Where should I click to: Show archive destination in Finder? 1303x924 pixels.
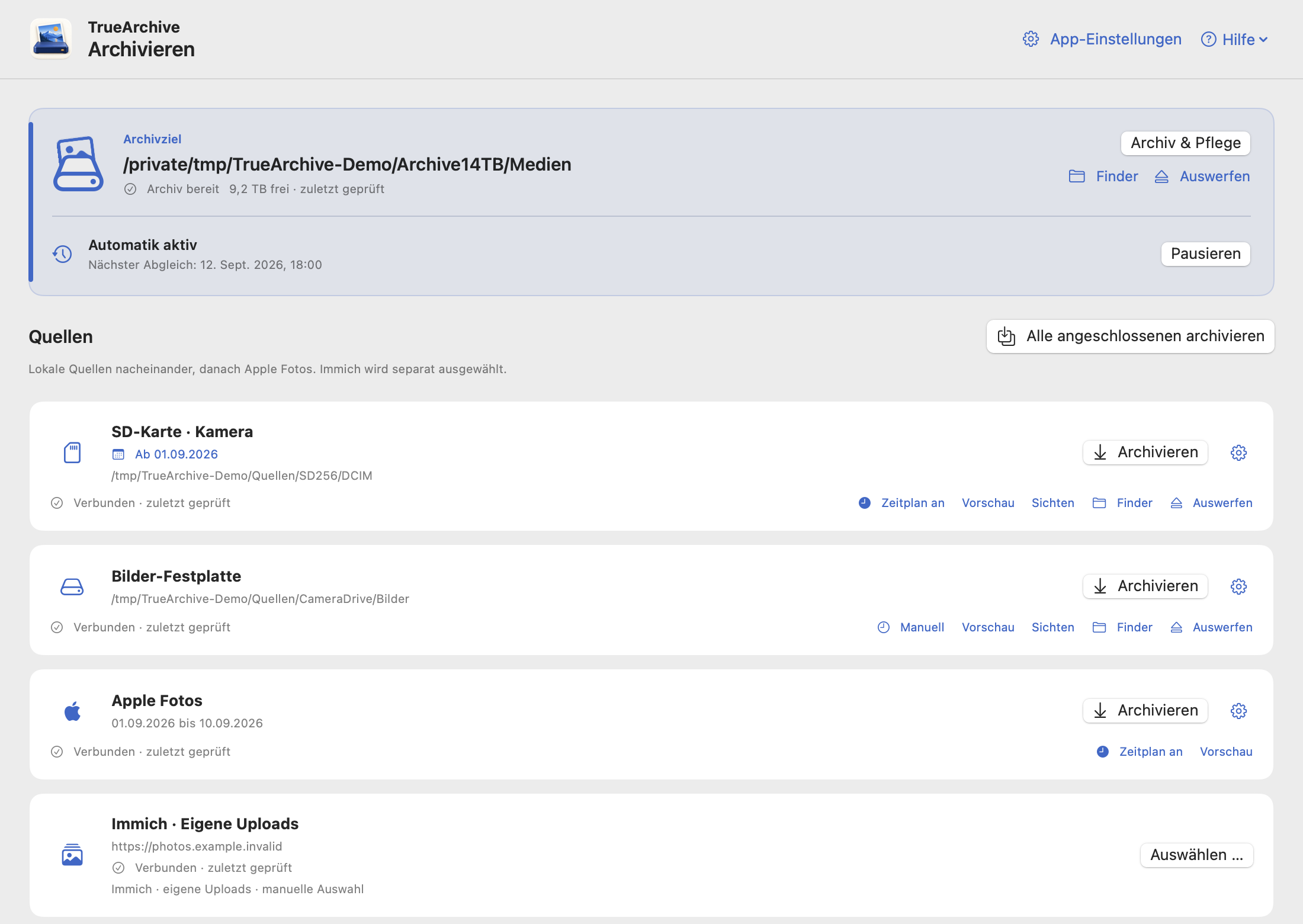point(1103,177)
